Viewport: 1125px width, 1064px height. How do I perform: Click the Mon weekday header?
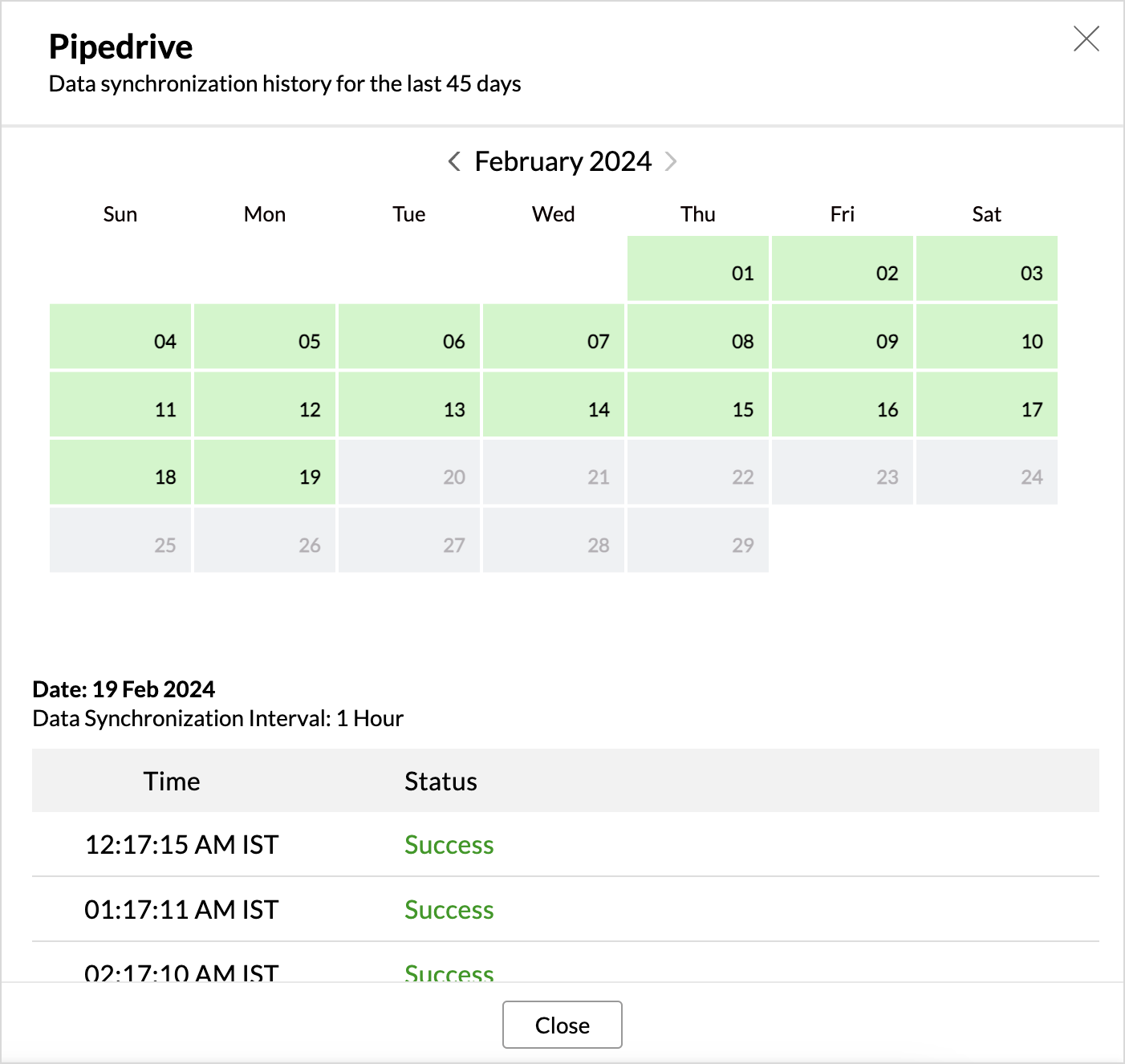pos(265,214)
